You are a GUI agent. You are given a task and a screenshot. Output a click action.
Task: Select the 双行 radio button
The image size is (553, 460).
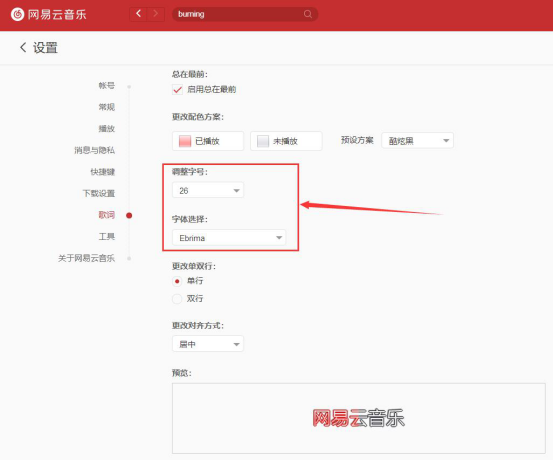coord(177,299)
